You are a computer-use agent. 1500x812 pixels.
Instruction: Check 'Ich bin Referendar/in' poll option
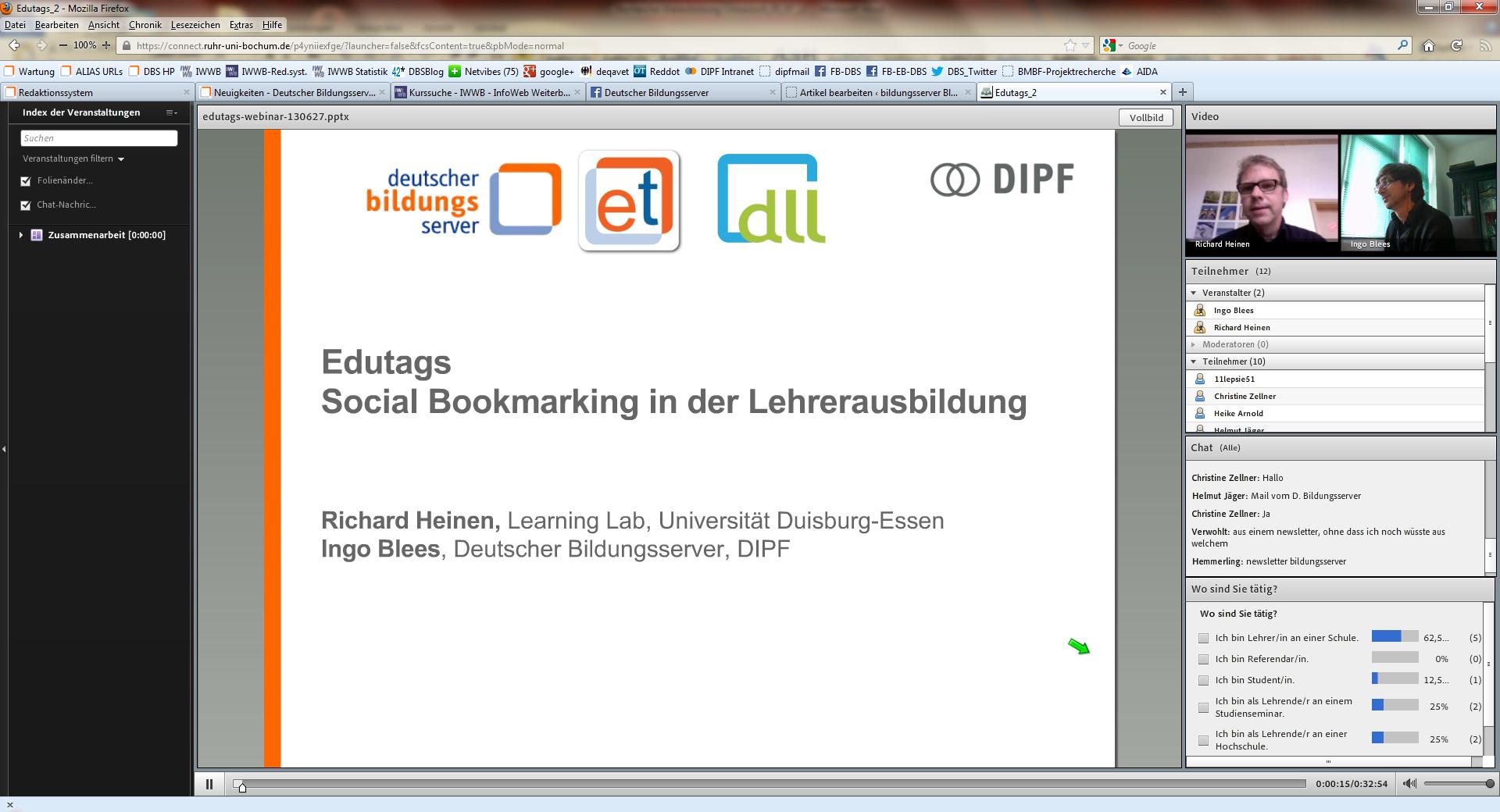click(x=1203, y=659)
